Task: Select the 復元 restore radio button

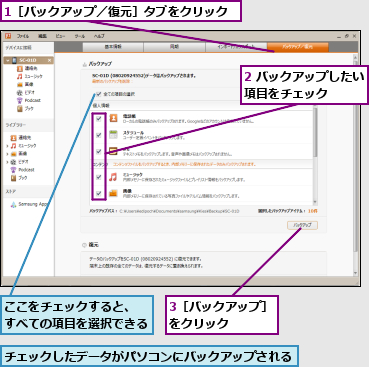Action: coord(84,245)
